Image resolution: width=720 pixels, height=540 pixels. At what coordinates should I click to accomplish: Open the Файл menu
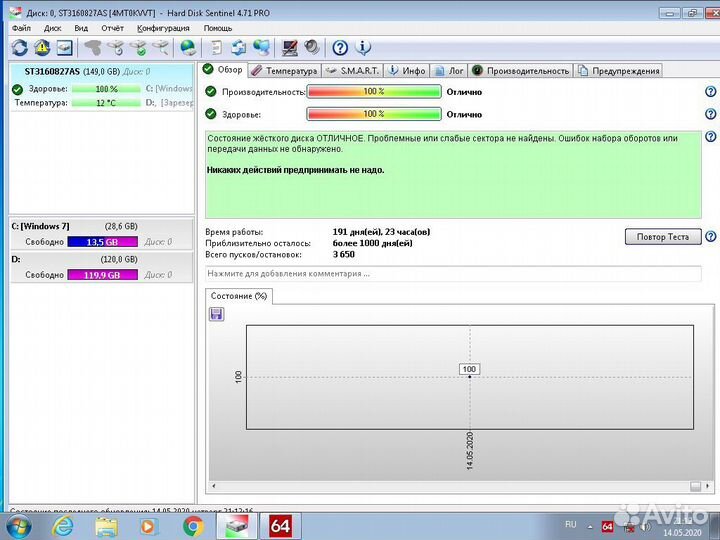click(x=21, y=28)
